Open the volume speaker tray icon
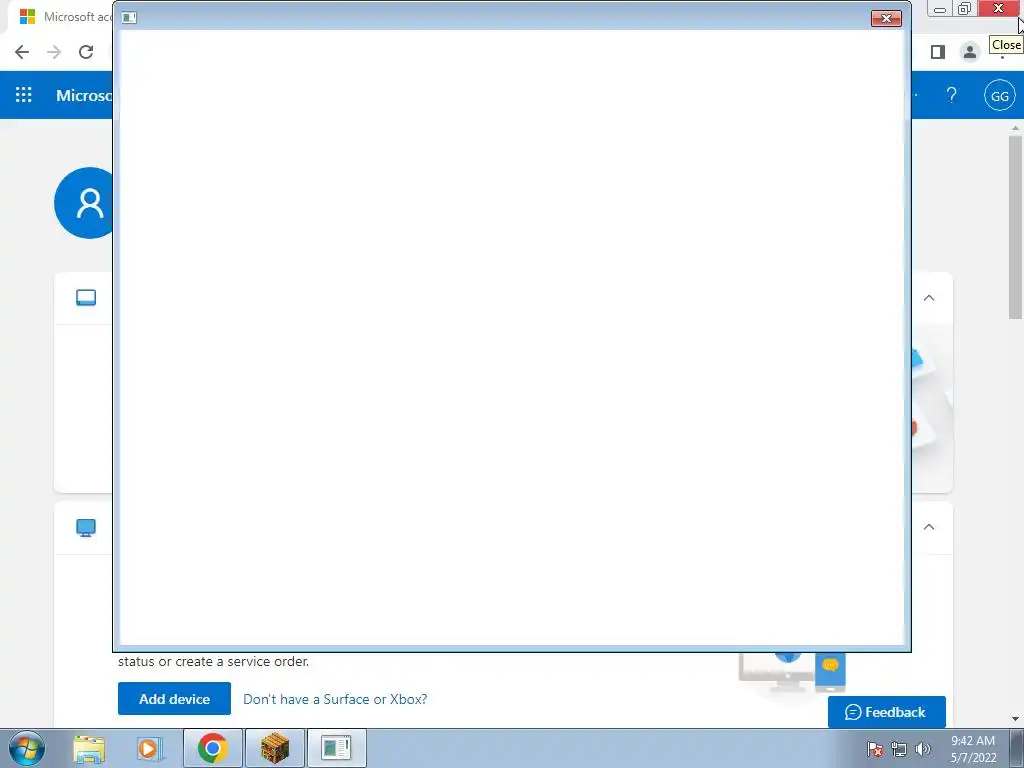Image resolution: width=1024 pixels, height=768 pixels. 923,749
